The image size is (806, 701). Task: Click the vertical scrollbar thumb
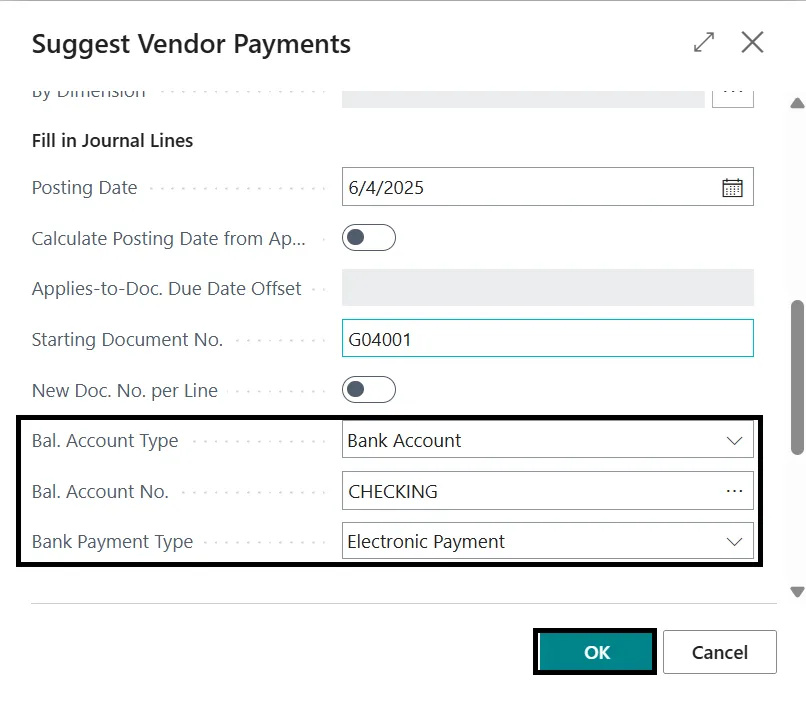[x=797, y=375]
